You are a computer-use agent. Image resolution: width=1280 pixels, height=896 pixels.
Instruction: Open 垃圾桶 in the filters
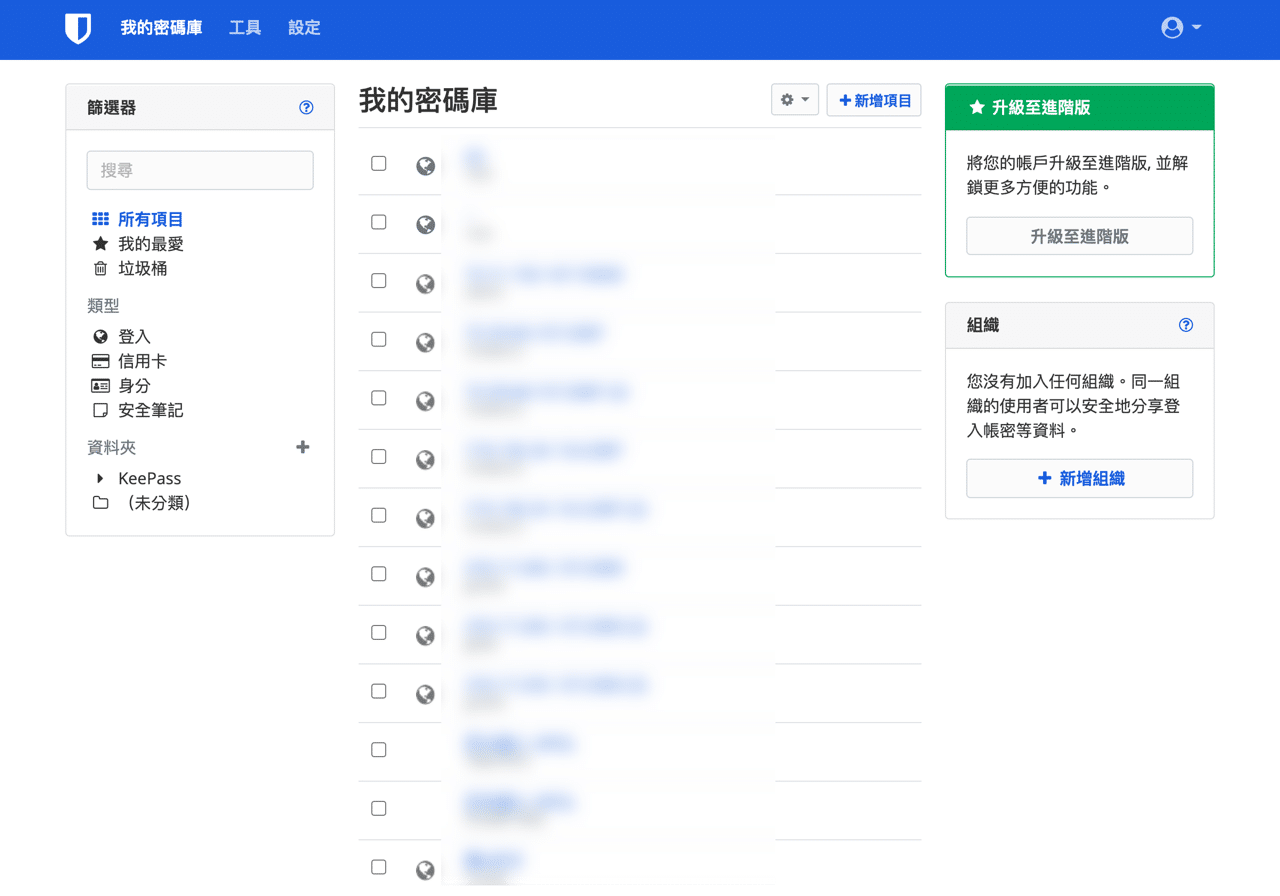(142, 268)
